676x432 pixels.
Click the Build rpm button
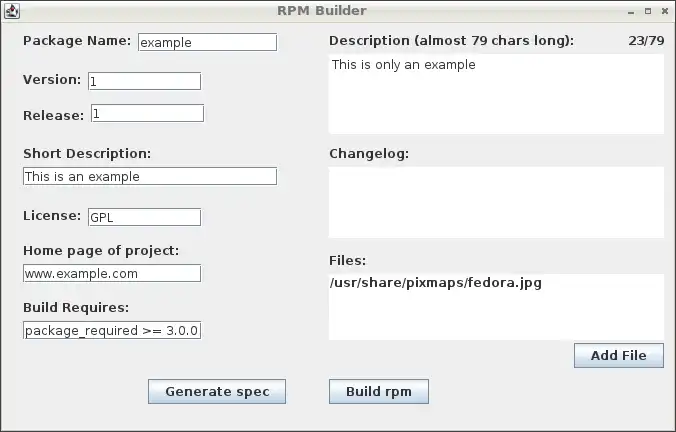click(x=379, y=391)
